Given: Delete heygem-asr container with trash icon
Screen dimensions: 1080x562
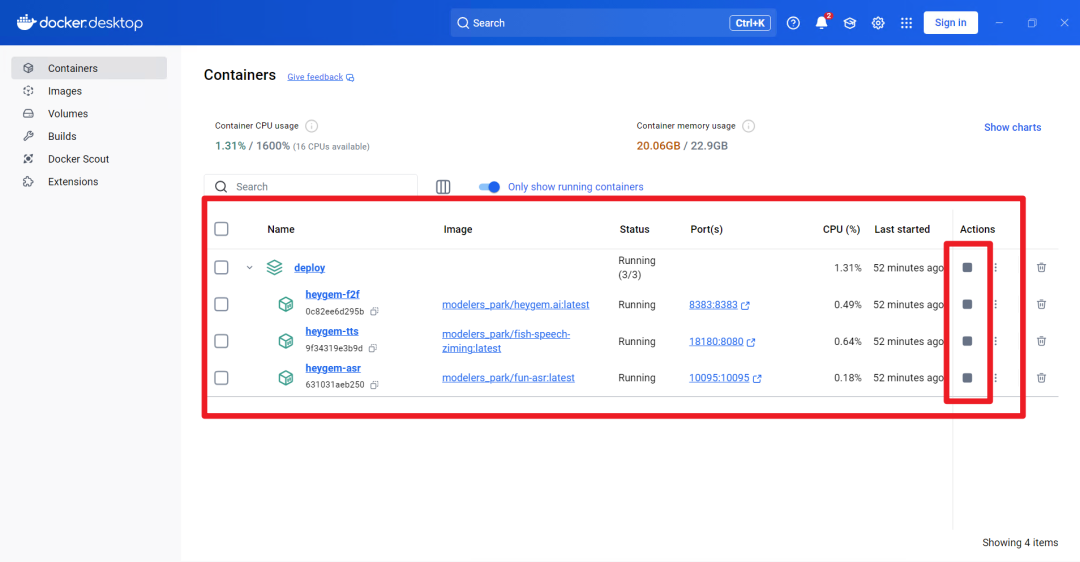Looking at the screenshot, I should click(1041, 377).
